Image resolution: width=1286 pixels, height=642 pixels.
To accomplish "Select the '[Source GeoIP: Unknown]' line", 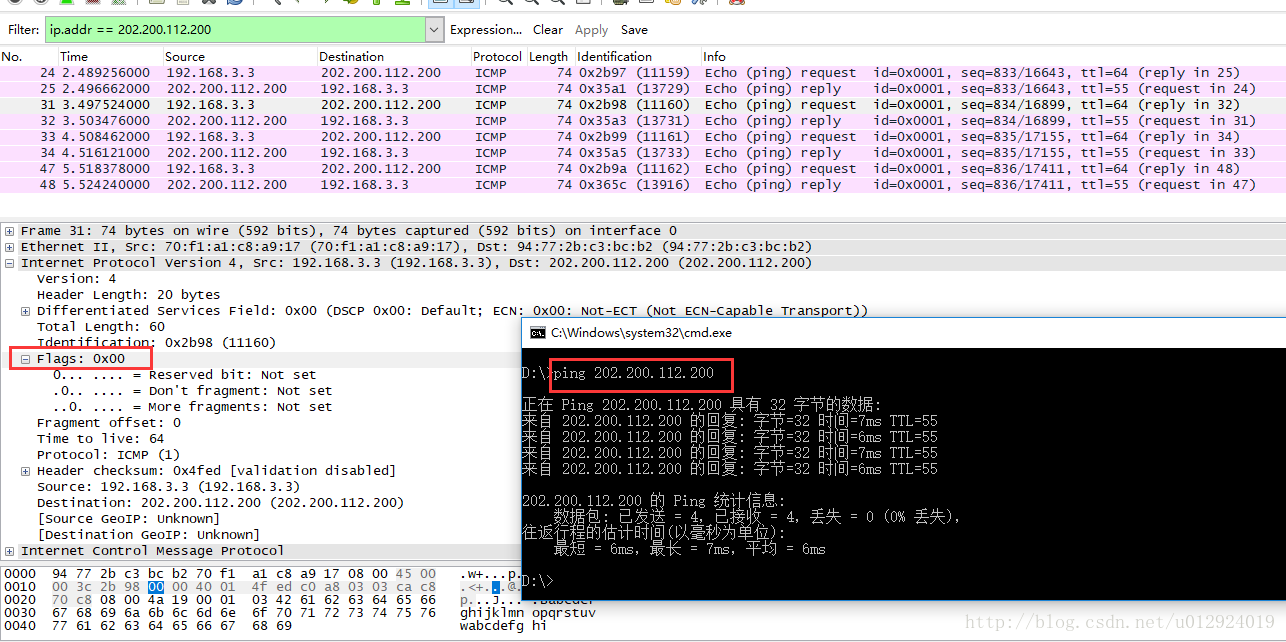I will [129, 519].
